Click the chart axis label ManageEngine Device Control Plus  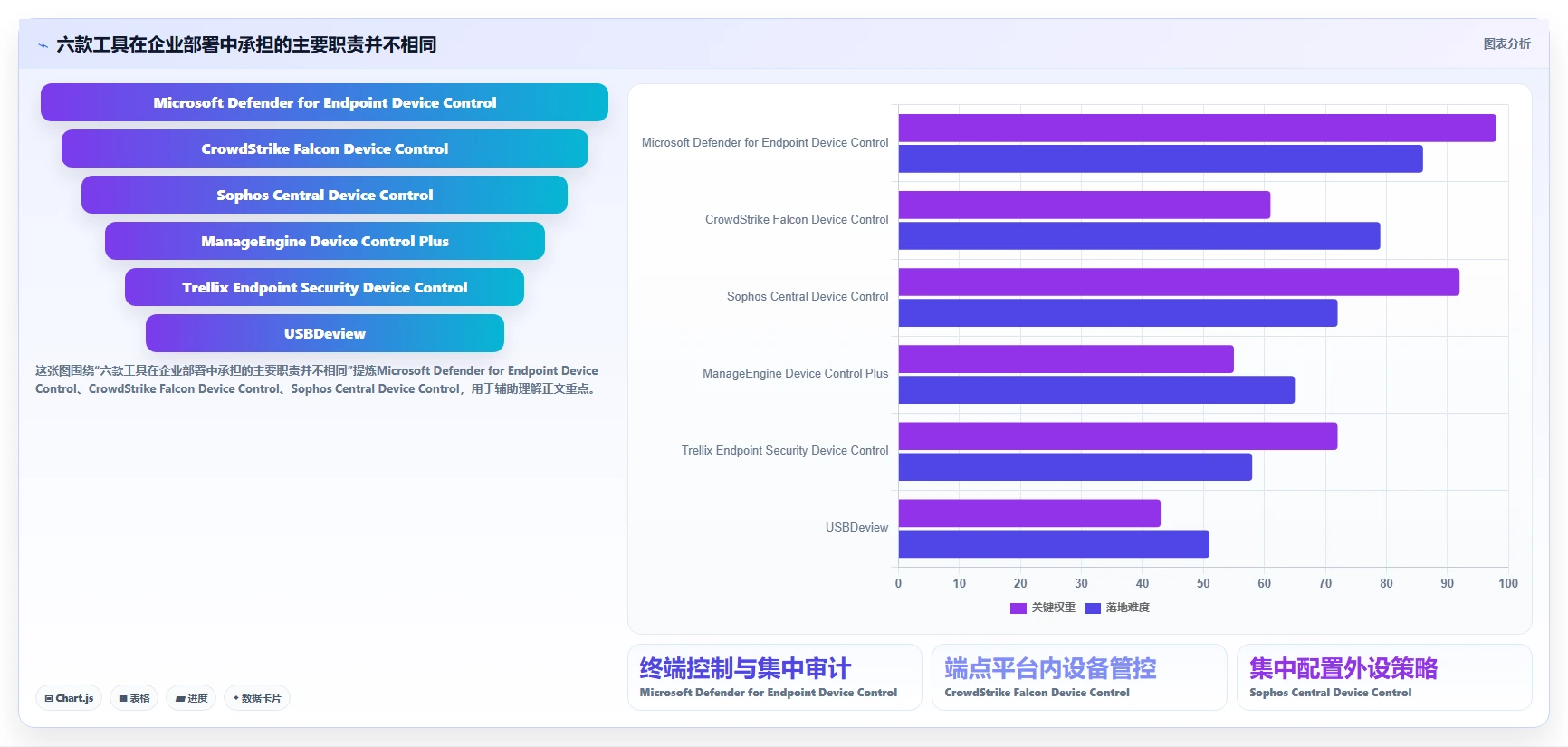796,374
